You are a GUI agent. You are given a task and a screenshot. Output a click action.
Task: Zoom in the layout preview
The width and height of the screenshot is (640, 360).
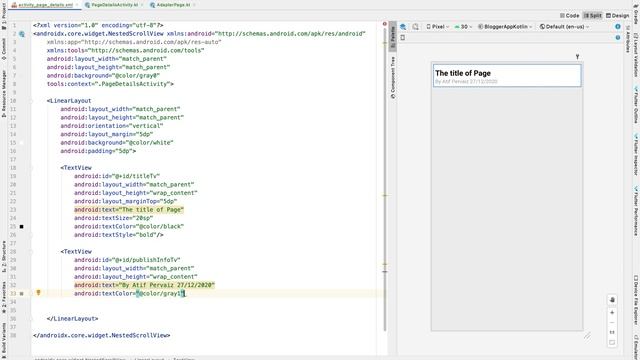click(612, 313)
